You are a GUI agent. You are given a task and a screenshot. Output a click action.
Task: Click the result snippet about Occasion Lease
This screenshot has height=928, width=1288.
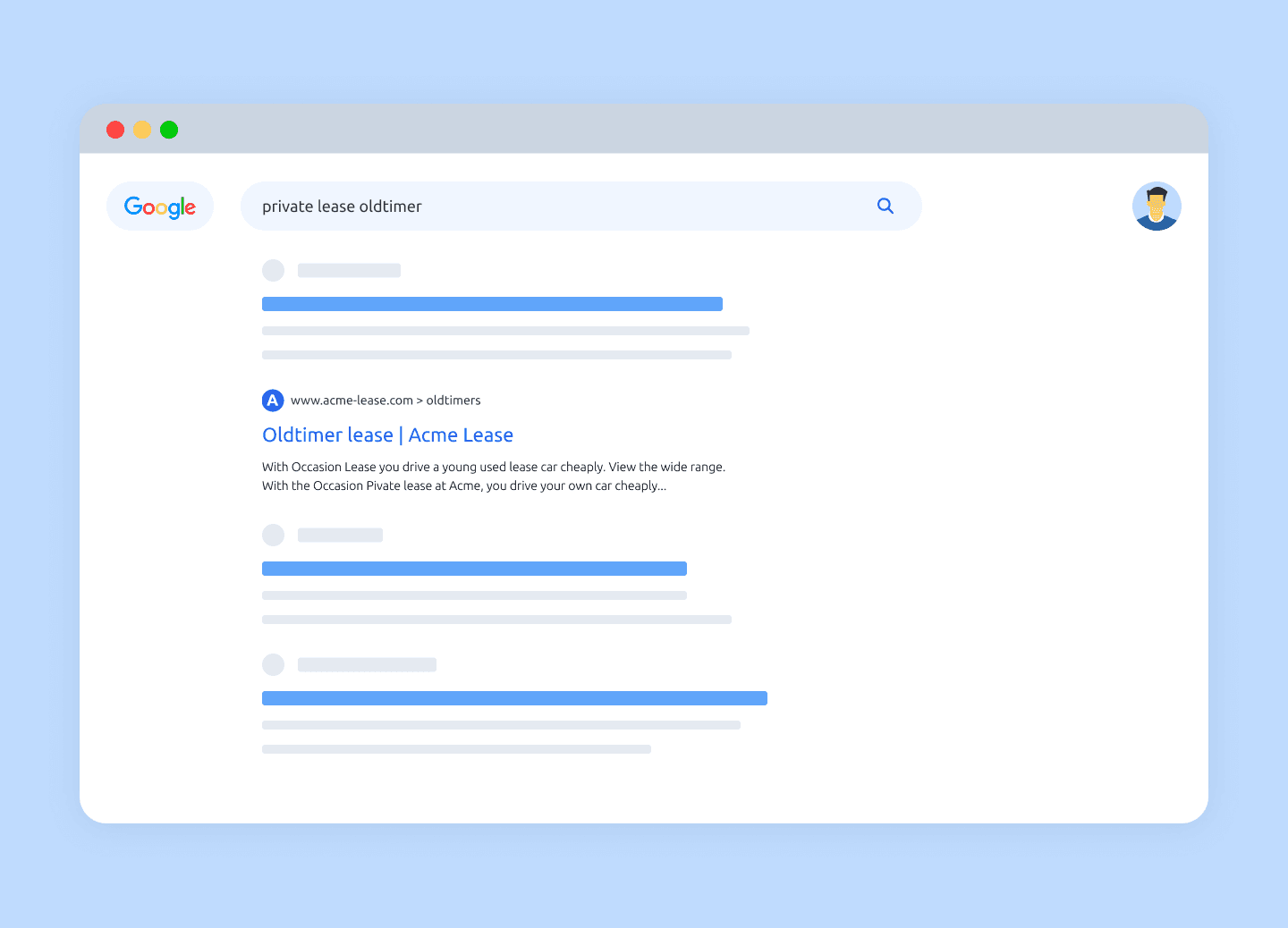pyautogui.click(x=493, y=476)
